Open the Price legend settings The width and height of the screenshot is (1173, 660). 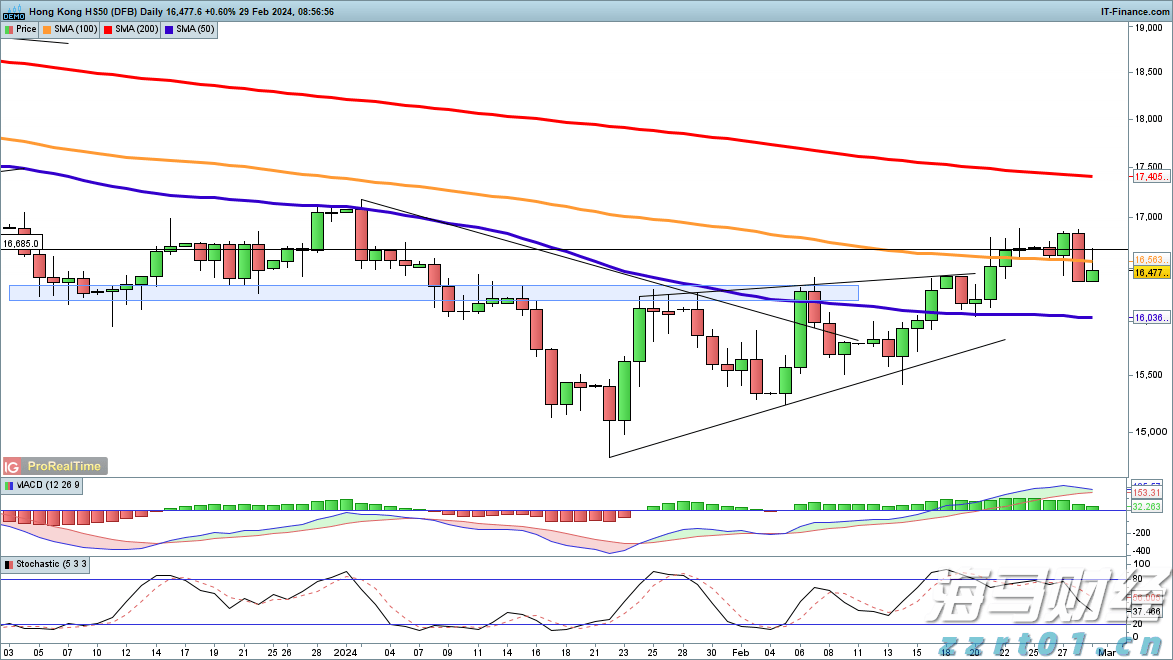[26, 30]
